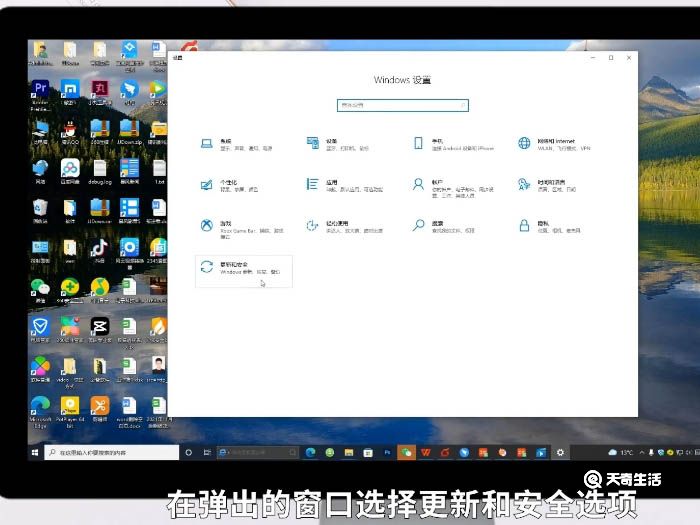This screenshot has height=525, width=700.
Task: Maximize the Settings window
Action: [611, 58]
